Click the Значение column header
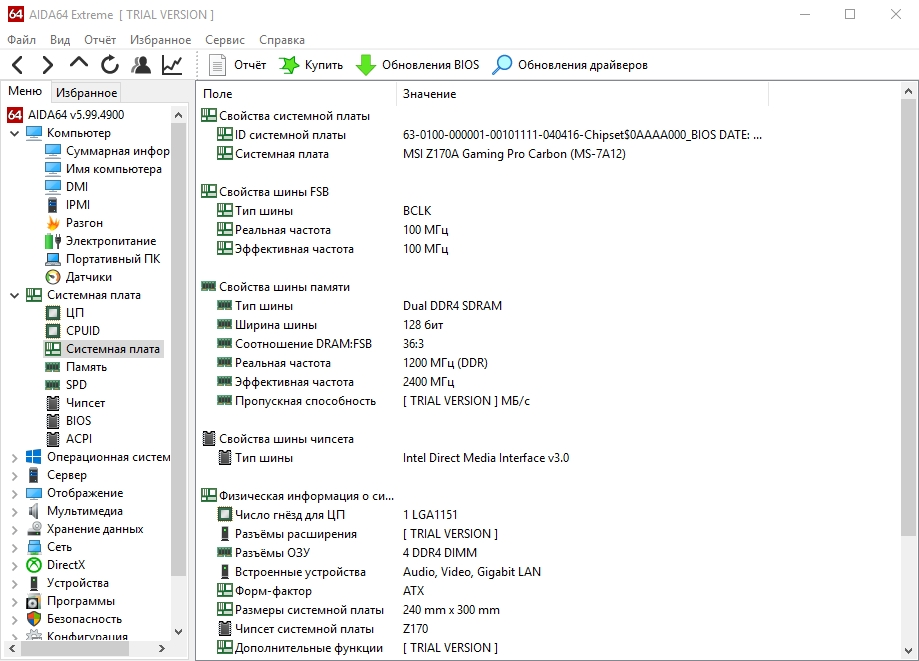 (x=582, y=94)
